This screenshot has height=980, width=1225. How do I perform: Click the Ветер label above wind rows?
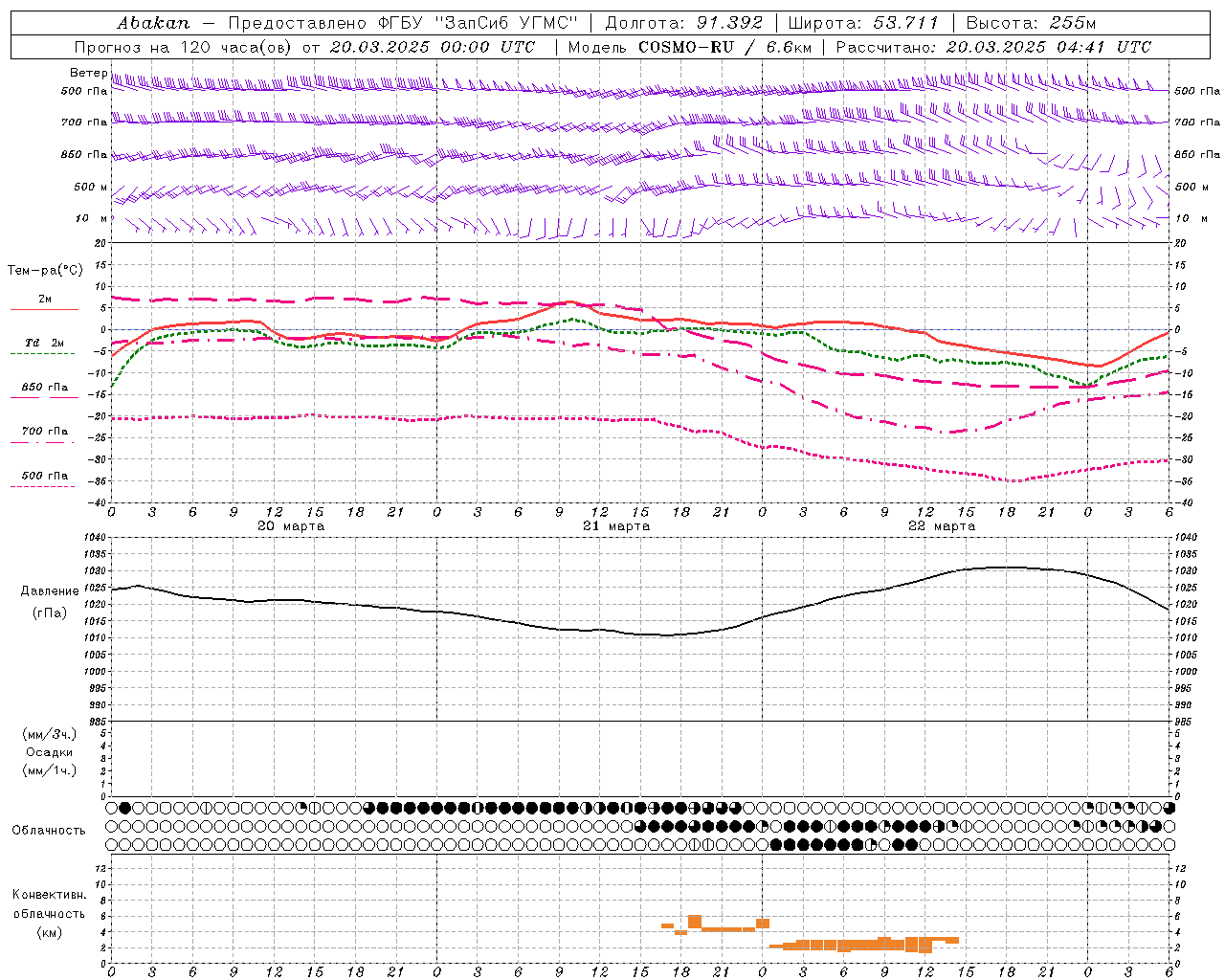click(x=89, y=73)
